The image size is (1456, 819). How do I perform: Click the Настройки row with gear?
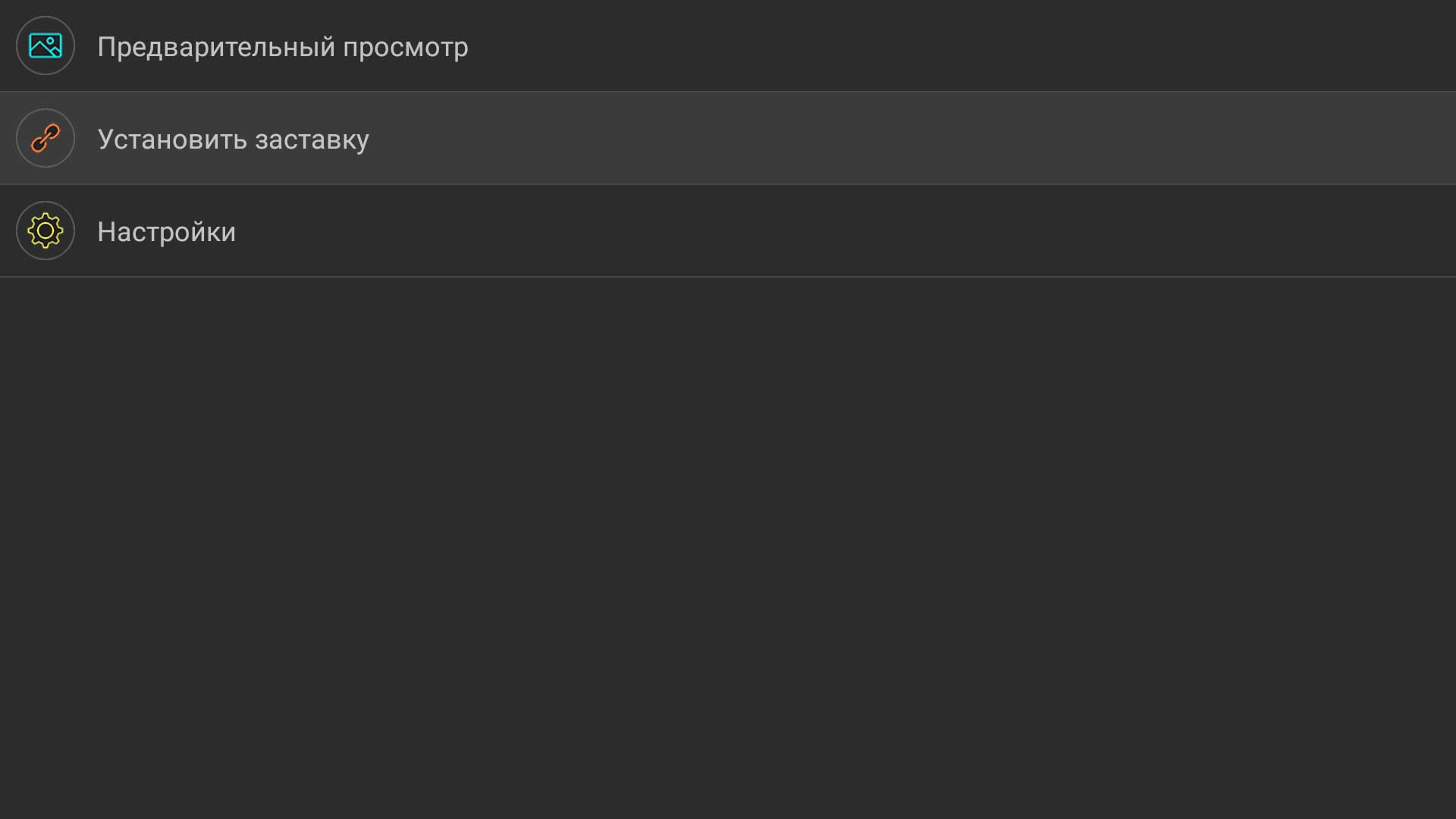coord(728,231)
